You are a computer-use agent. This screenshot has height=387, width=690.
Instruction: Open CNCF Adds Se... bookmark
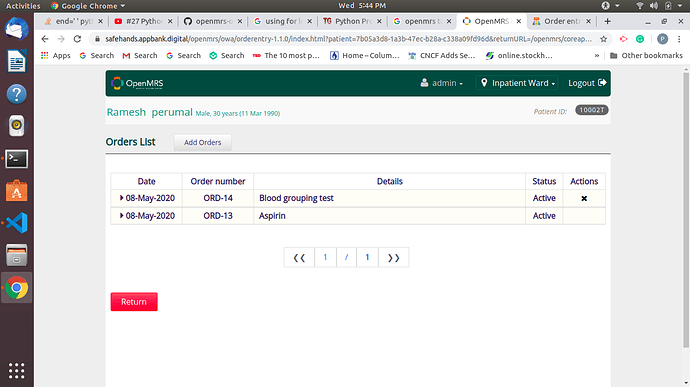[442, 55]
